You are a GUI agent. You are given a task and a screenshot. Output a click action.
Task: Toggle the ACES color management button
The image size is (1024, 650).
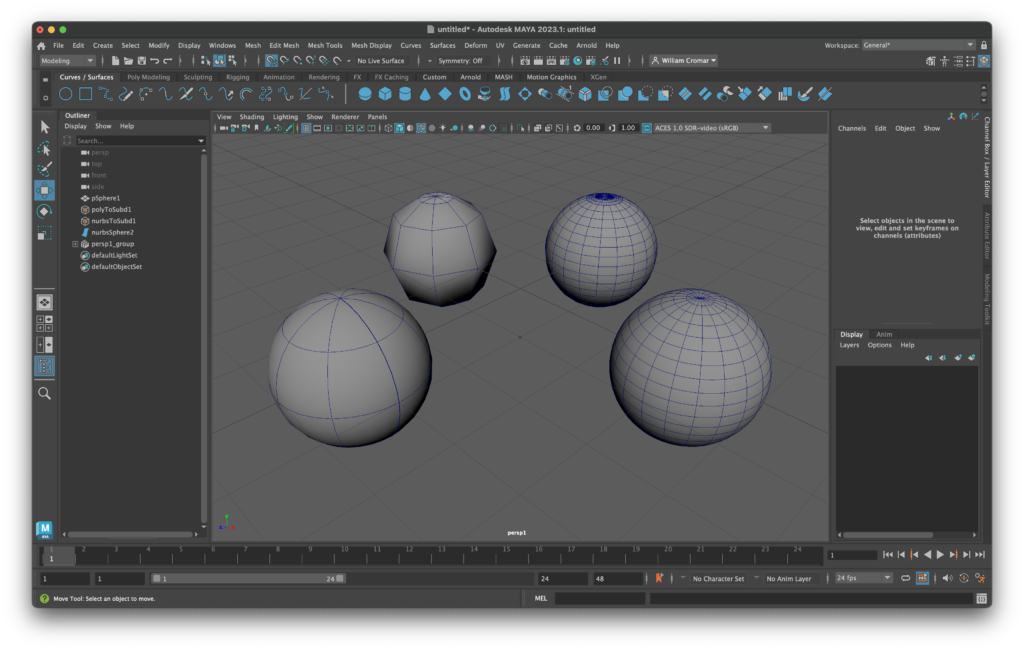tap(646, 128)
